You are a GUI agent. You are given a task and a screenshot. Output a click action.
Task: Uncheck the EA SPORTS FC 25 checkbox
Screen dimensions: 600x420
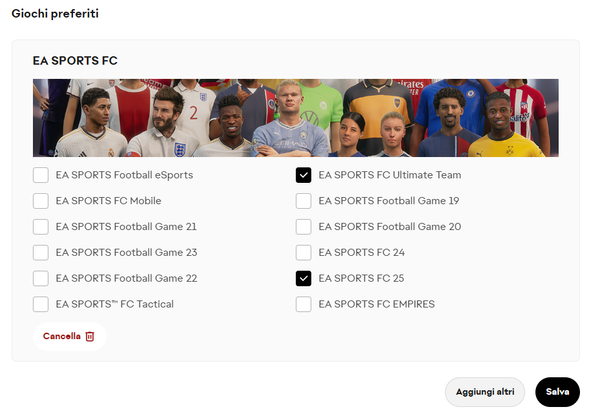304,278
